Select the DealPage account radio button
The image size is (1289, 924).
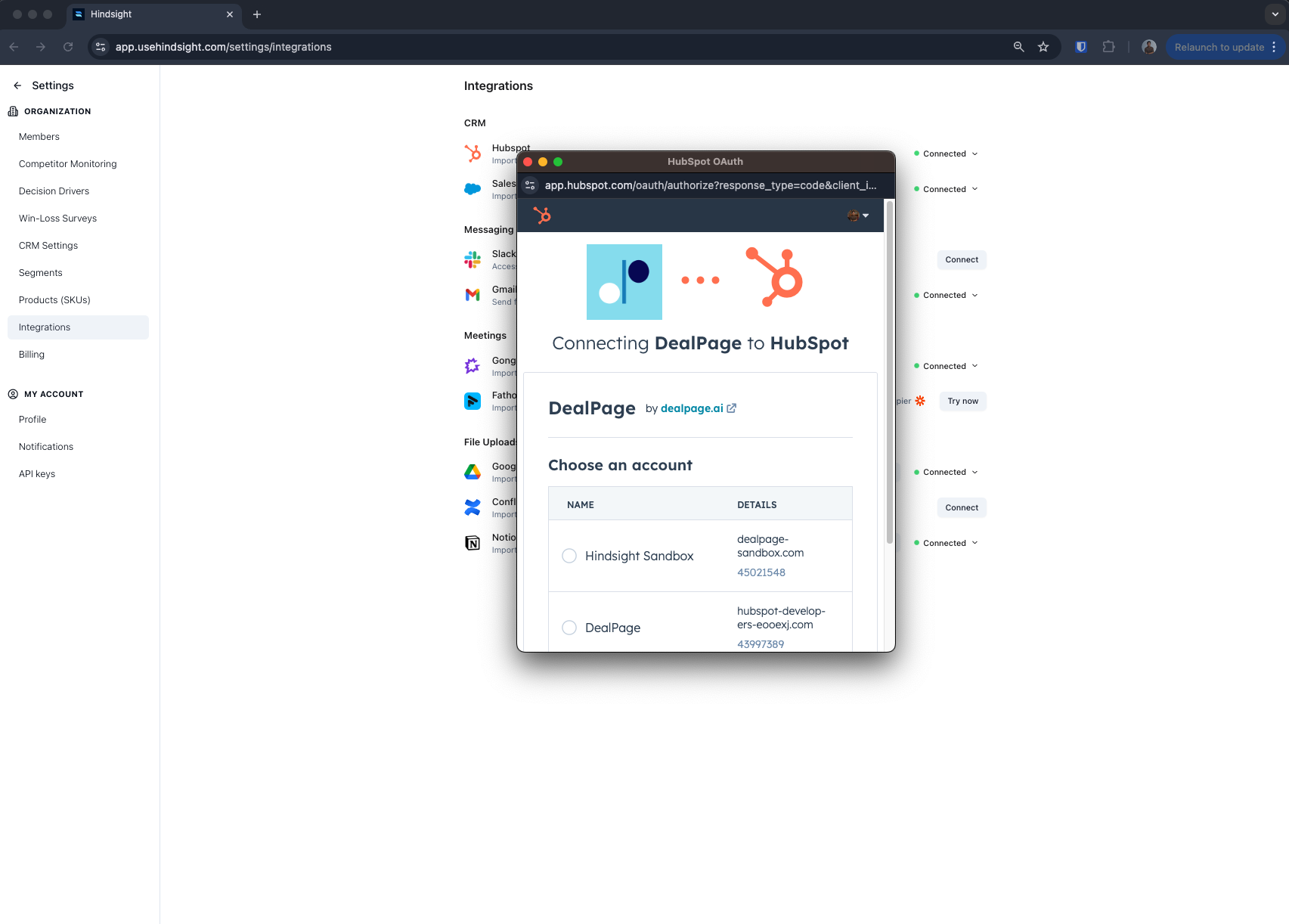pyautogui.click(x=569, y=628)
